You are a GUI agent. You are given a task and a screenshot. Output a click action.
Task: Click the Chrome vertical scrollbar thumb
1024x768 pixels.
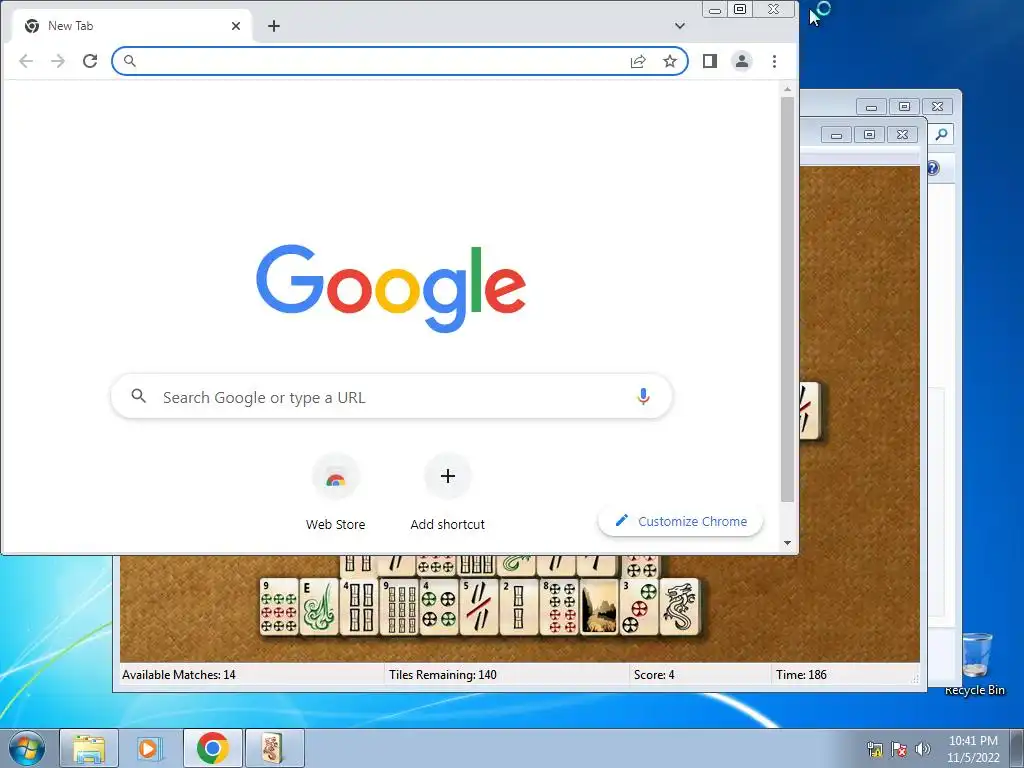[x=788, y=299]
